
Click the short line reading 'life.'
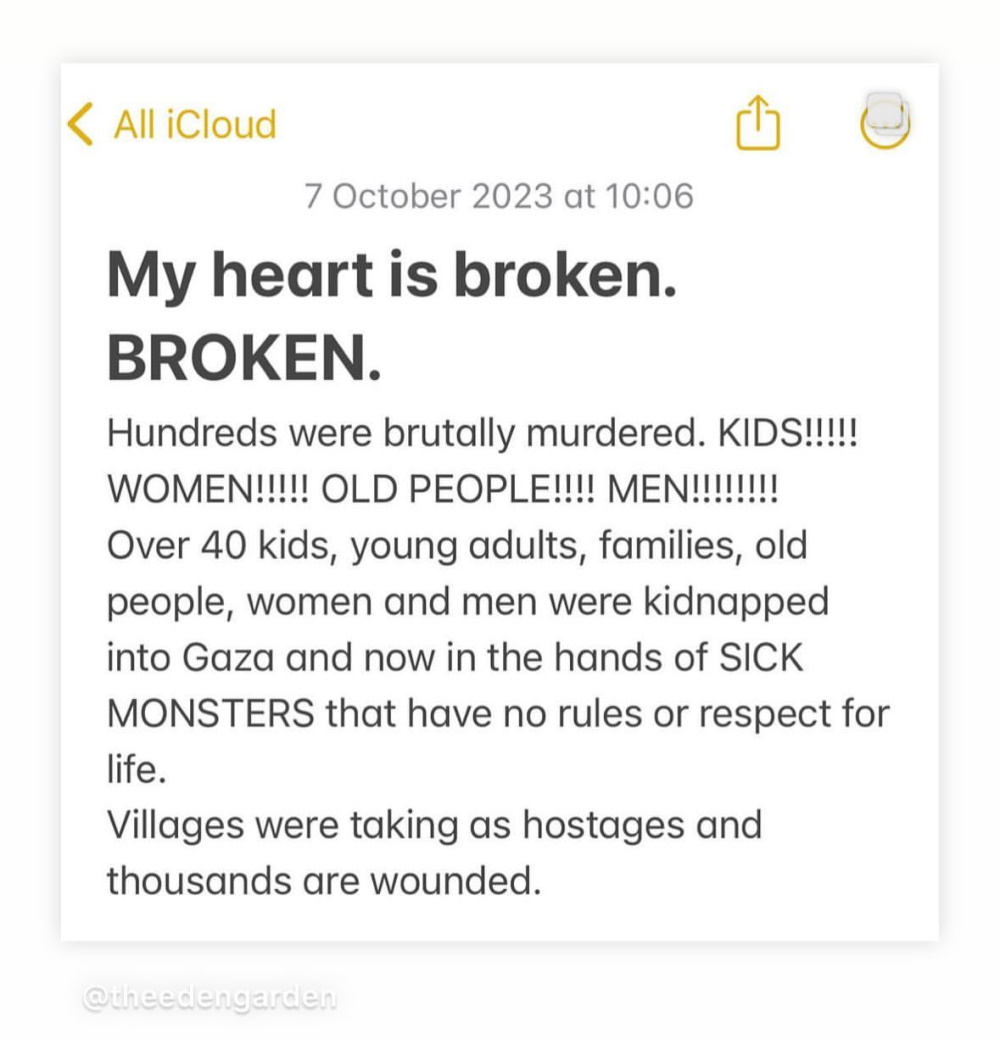coord(137,769)
